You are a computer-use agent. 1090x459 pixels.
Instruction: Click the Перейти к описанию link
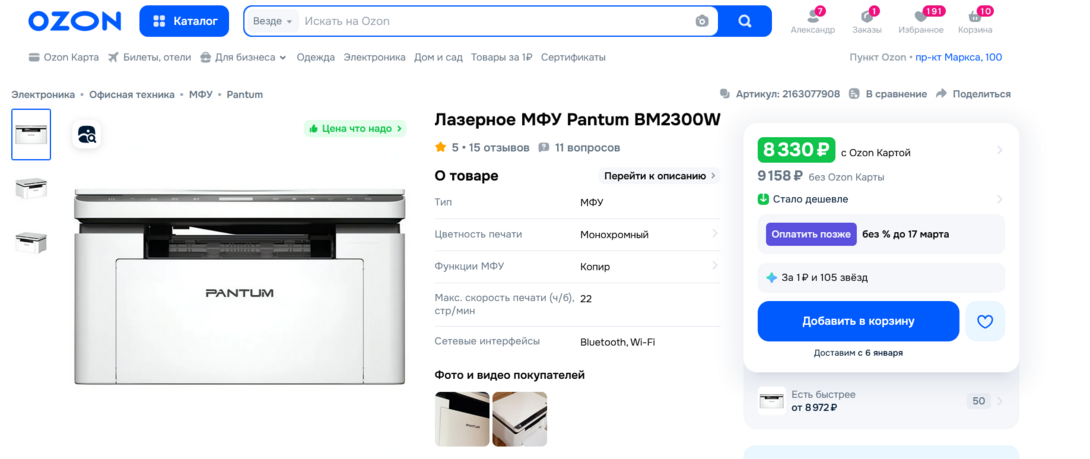[x=659, y=176]
